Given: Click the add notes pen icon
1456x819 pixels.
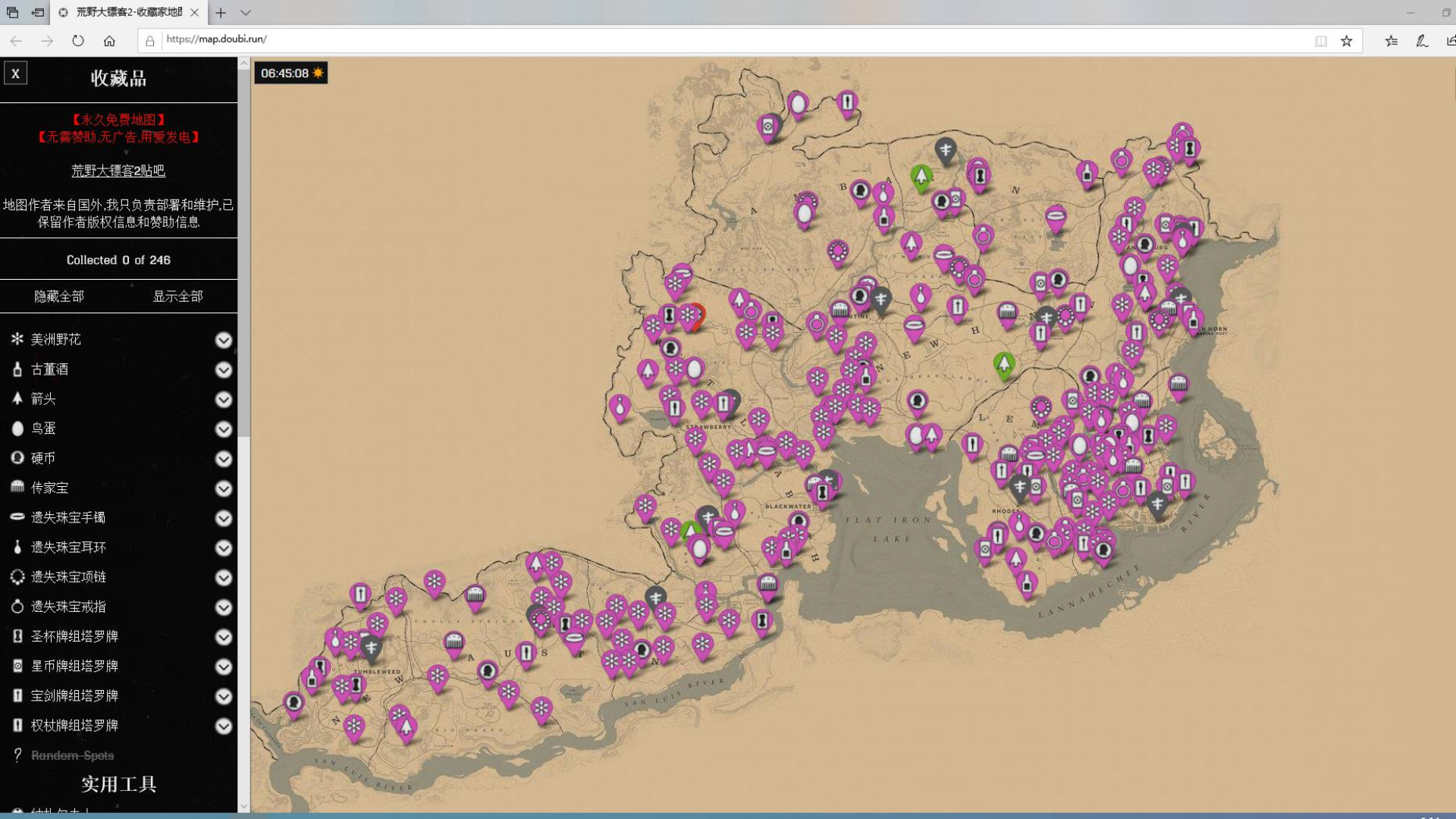Looking at the screenshot, I should coord(1422,41).
